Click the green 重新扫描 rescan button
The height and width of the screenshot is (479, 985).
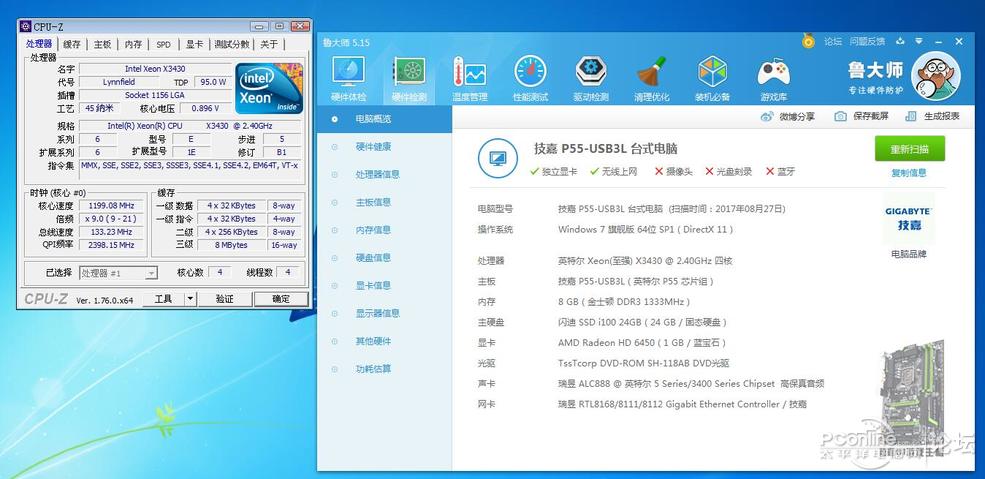[910, 149]
